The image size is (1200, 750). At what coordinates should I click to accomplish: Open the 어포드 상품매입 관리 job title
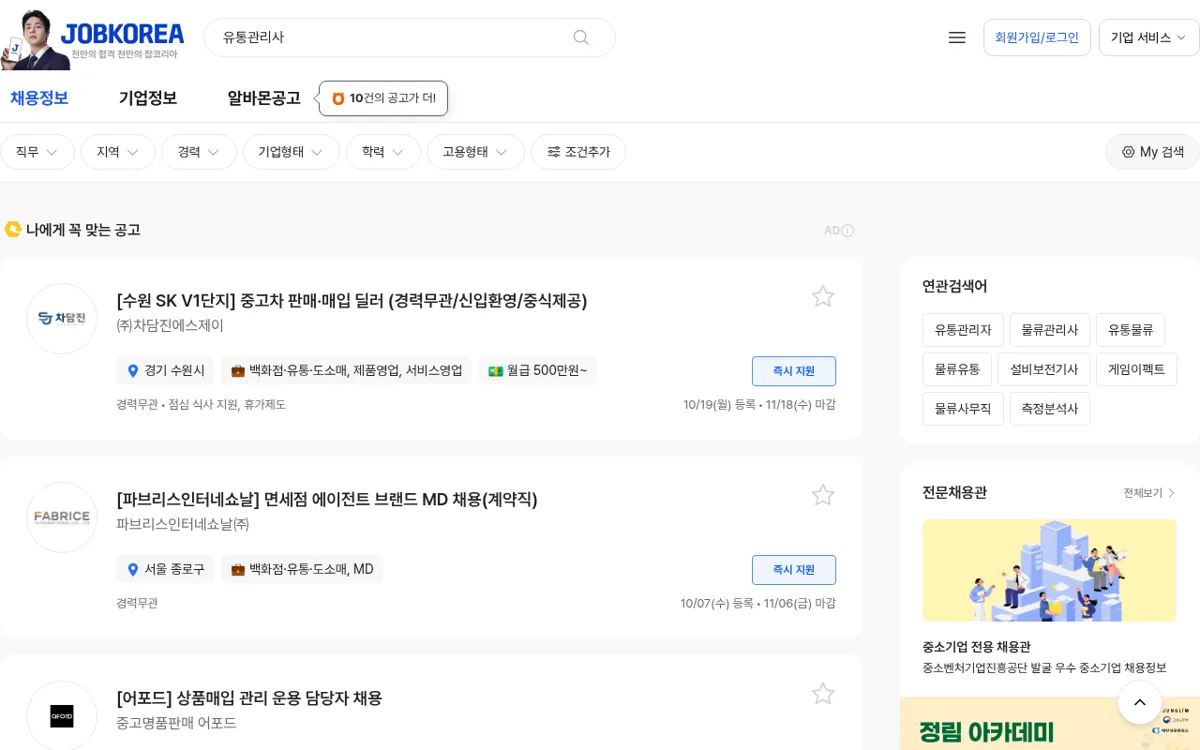click(x=249, y=698)
